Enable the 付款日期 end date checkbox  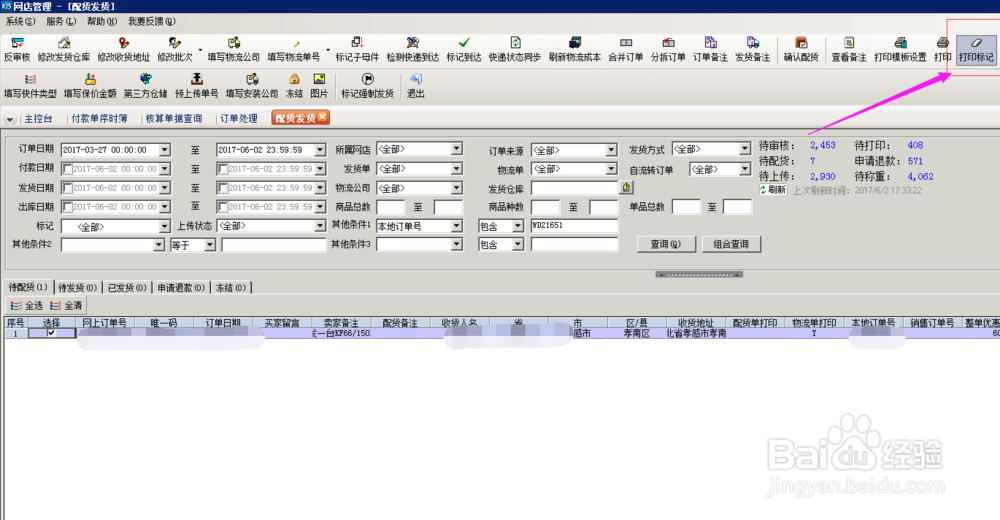[x=223, y=169]
